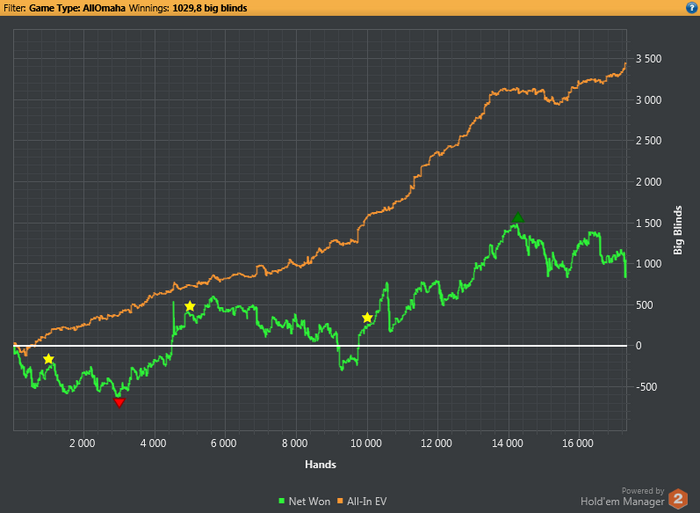Click the '12 000' x-axis label
This screenshot has height=513, width=700.
[x=436, y=443]
